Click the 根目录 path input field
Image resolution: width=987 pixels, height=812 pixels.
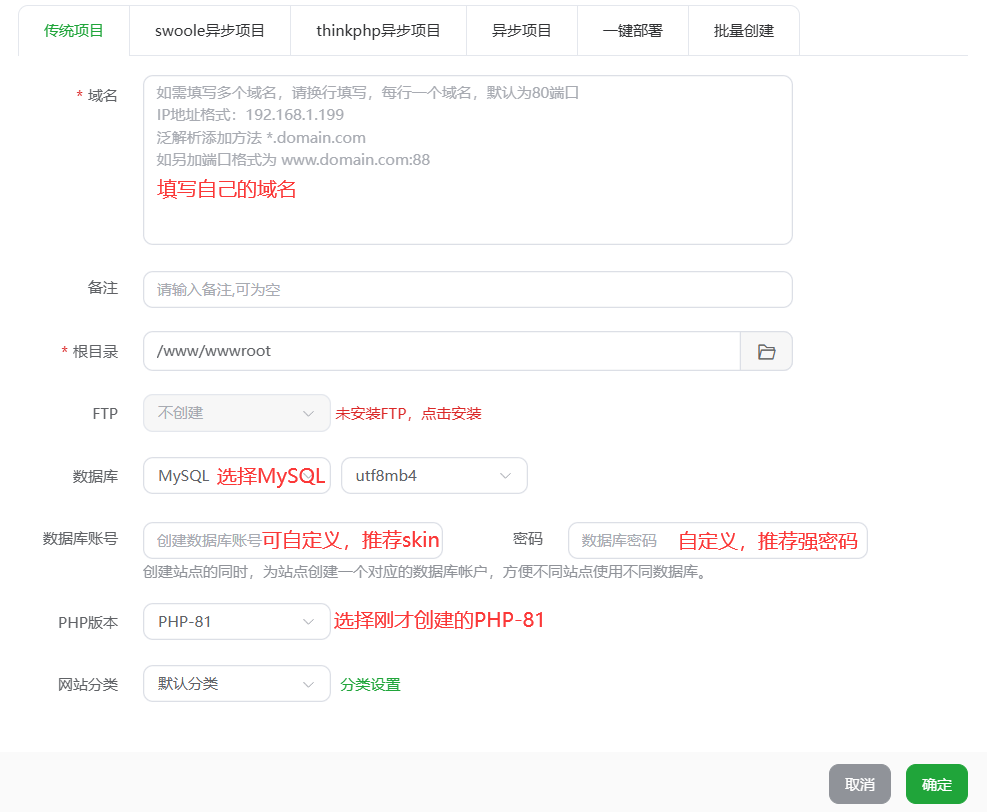441,352
